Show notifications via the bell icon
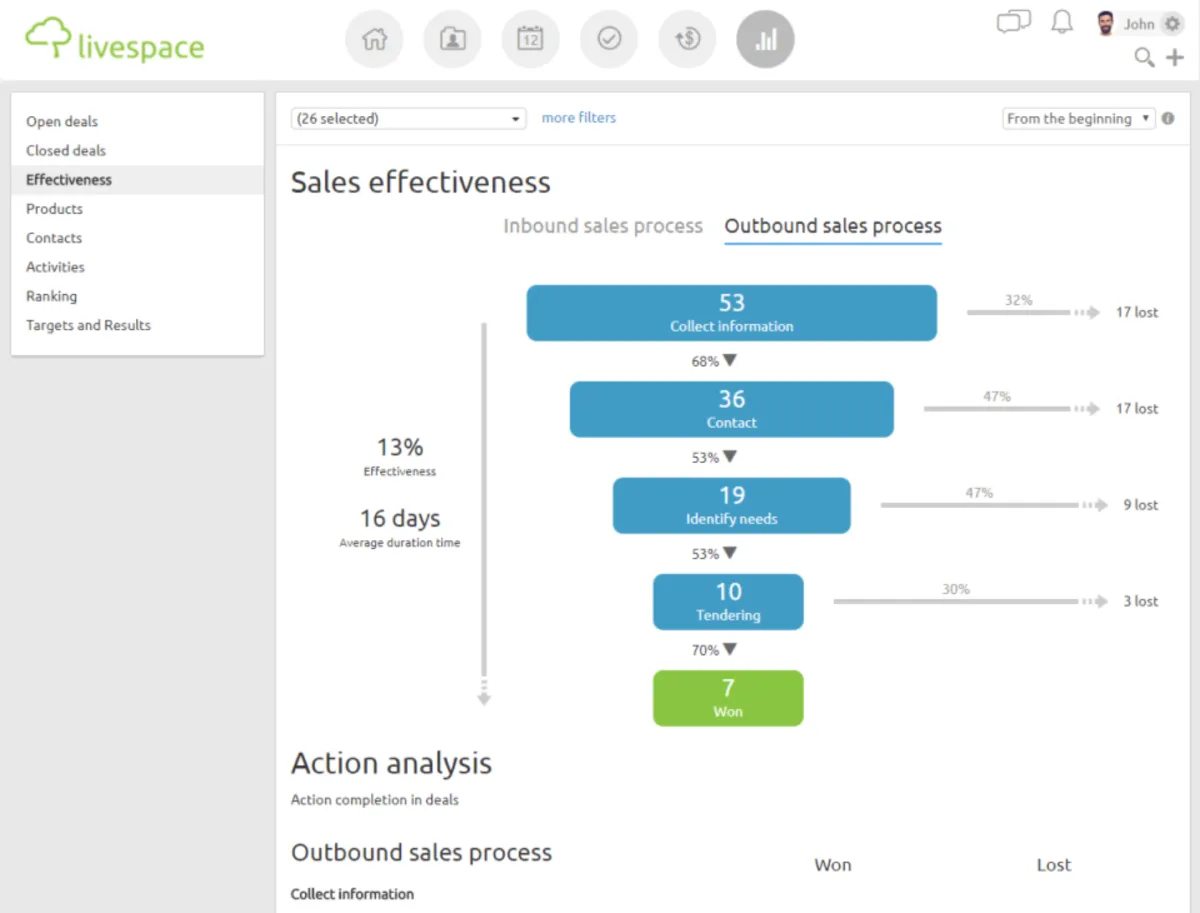 coord(1062,22)
